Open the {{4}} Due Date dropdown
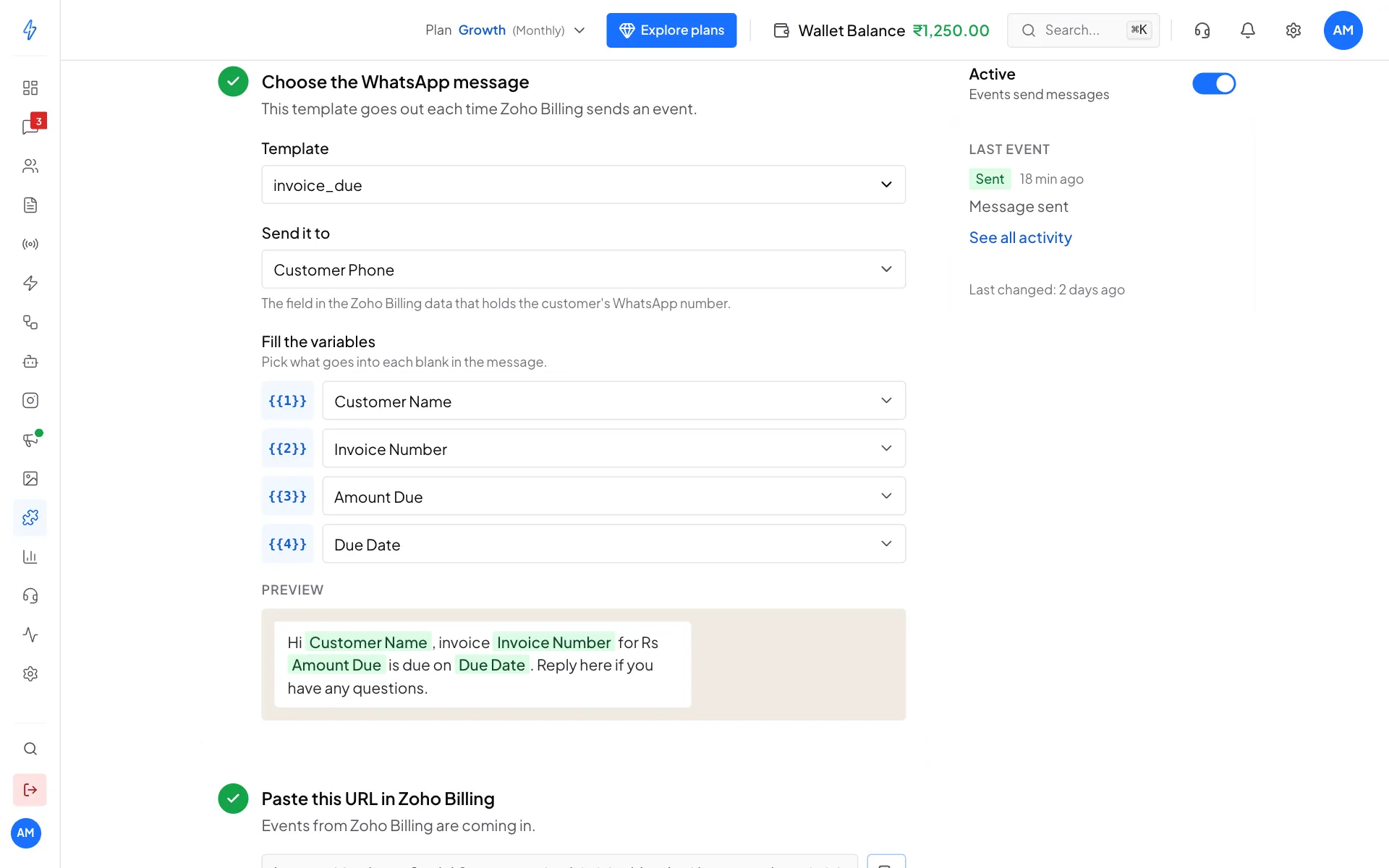 click(613, 544)
